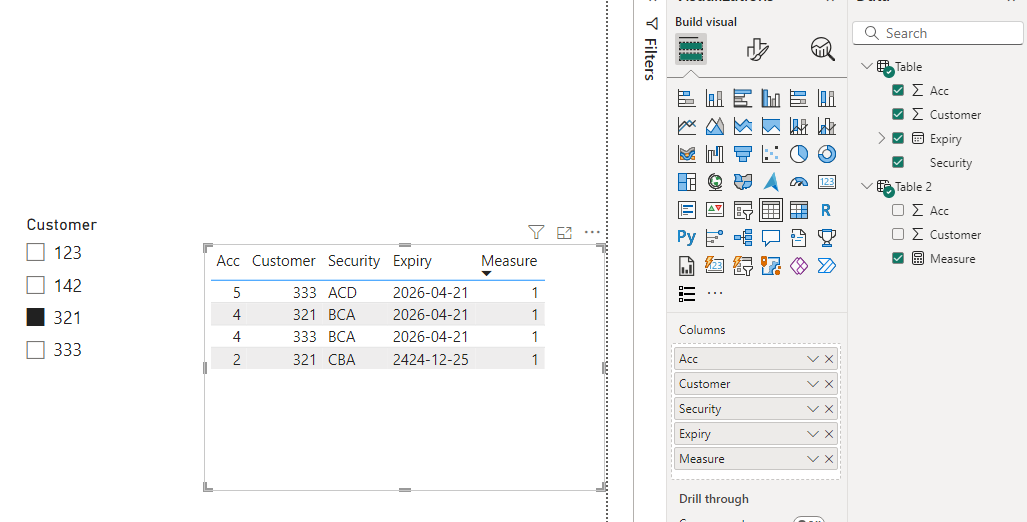Viewport: 1027px width, 522px height.
Task: Select the R script visual
Action: (x=827, y=210)
